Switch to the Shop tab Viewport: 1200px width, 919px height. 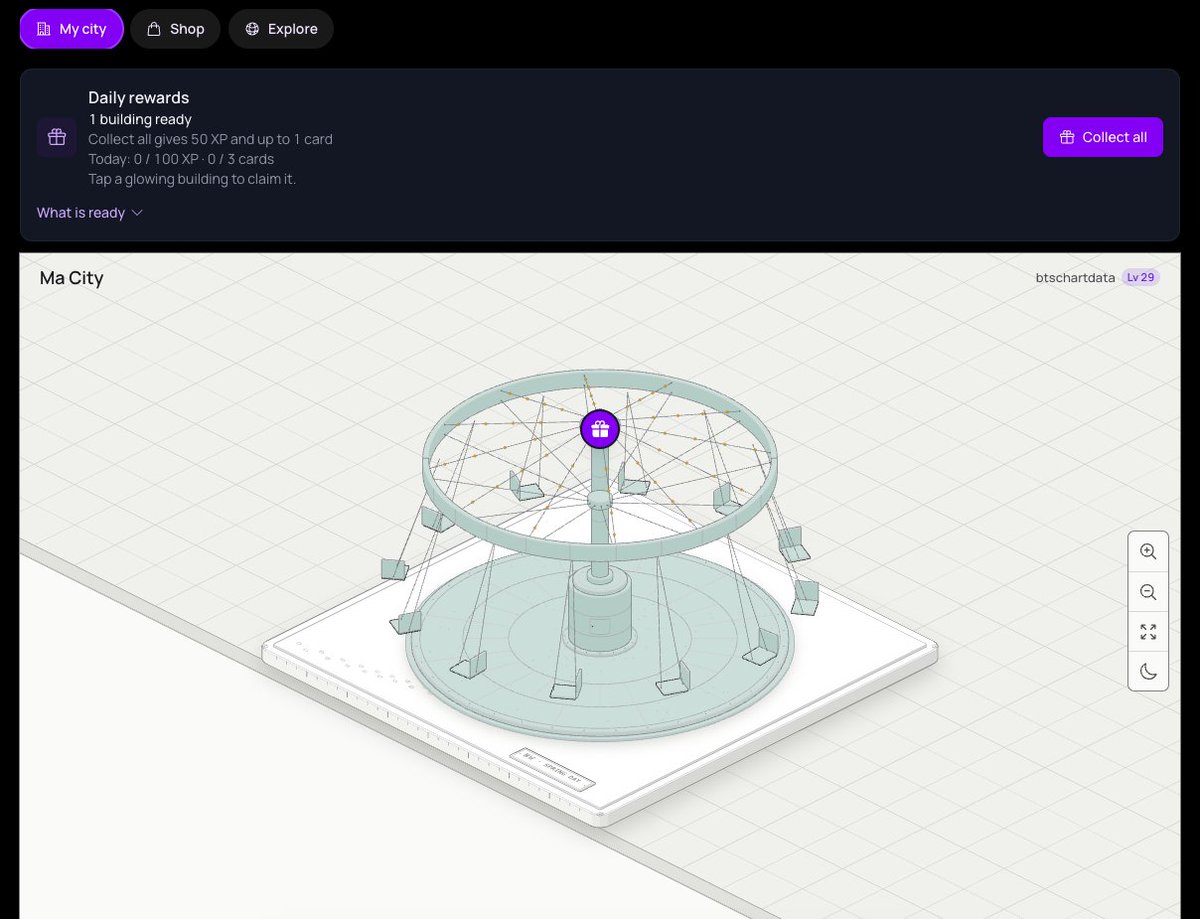(x=176, y=29)
